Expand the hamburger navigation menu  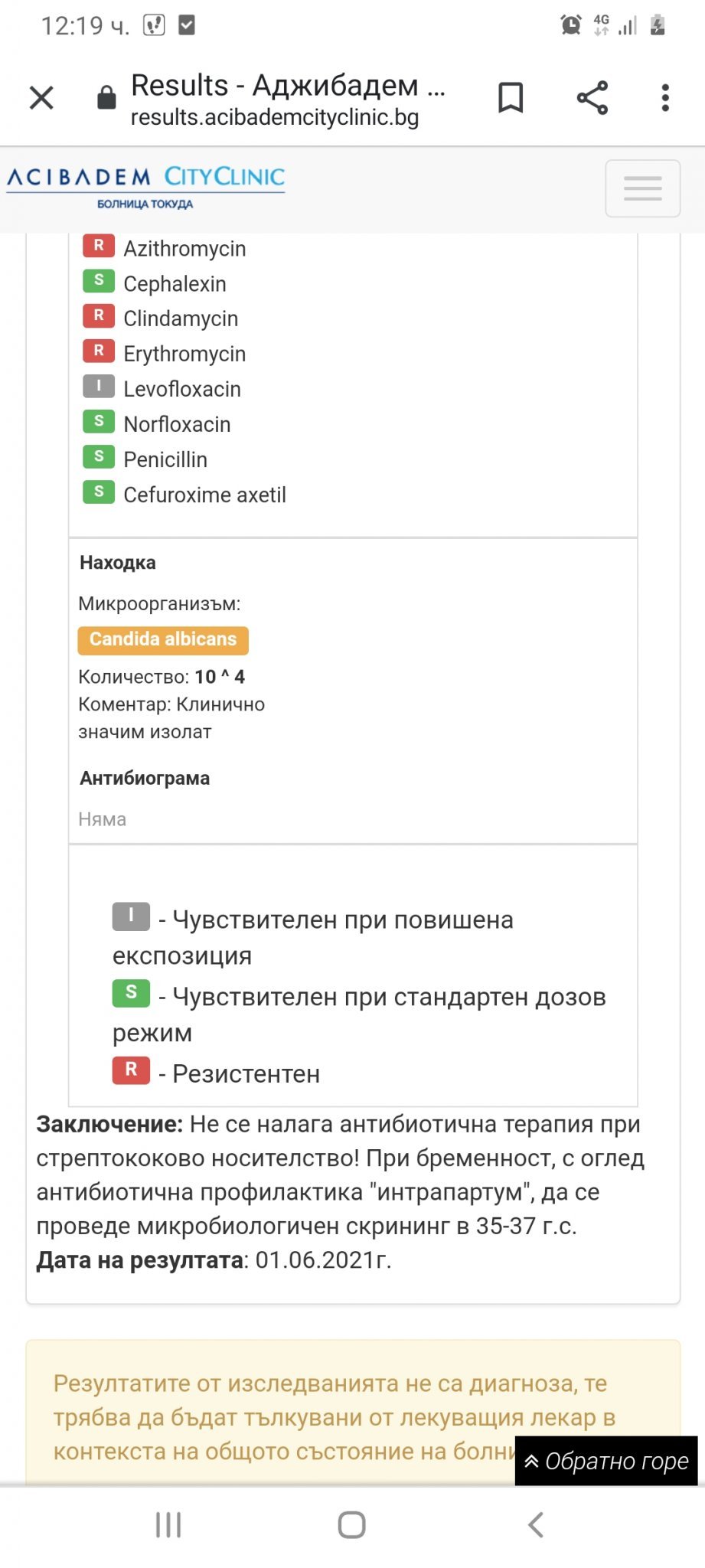(x=642, y=188)
